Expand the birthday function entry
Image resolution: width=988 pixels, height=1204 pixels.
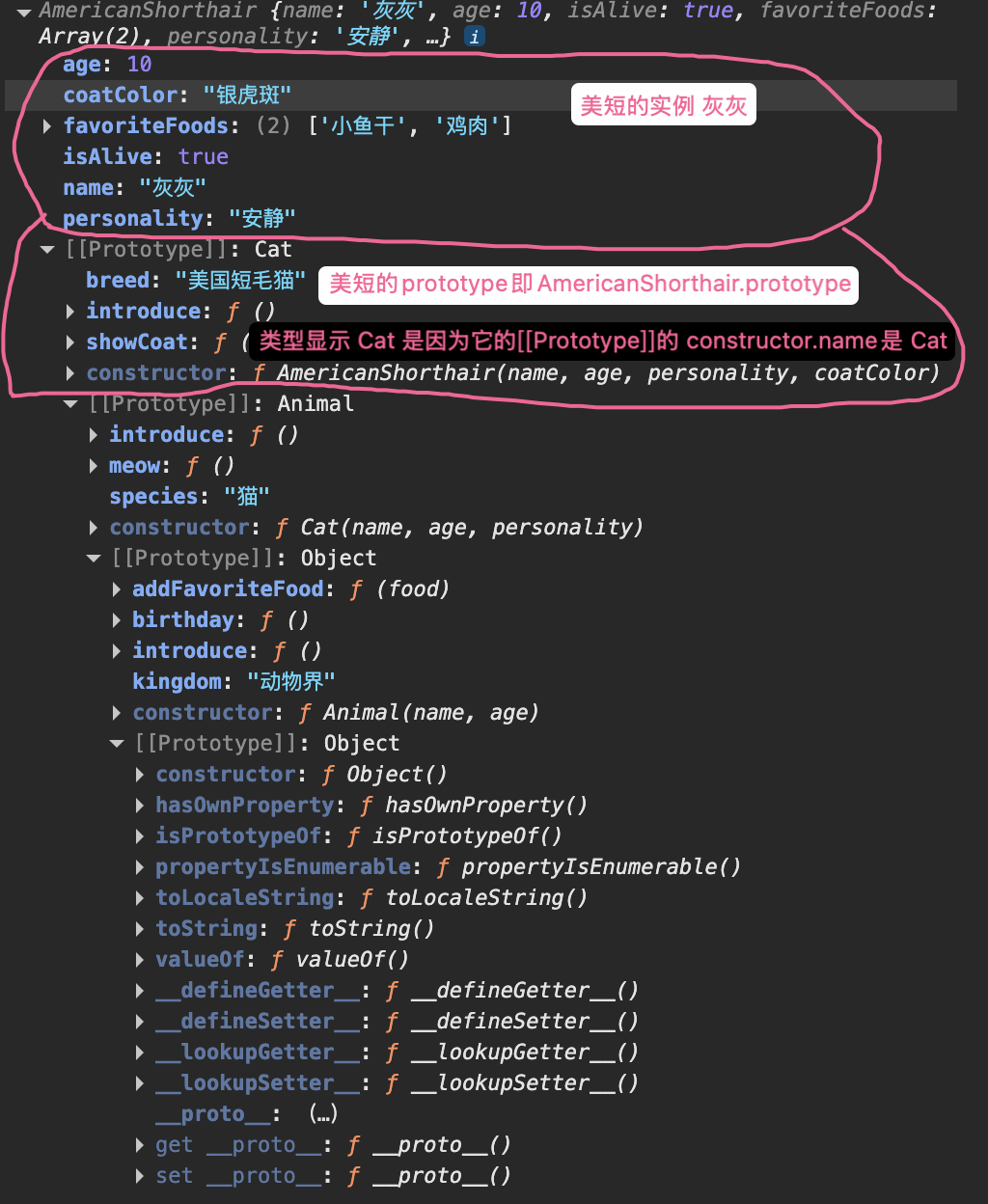click(117, 620)
